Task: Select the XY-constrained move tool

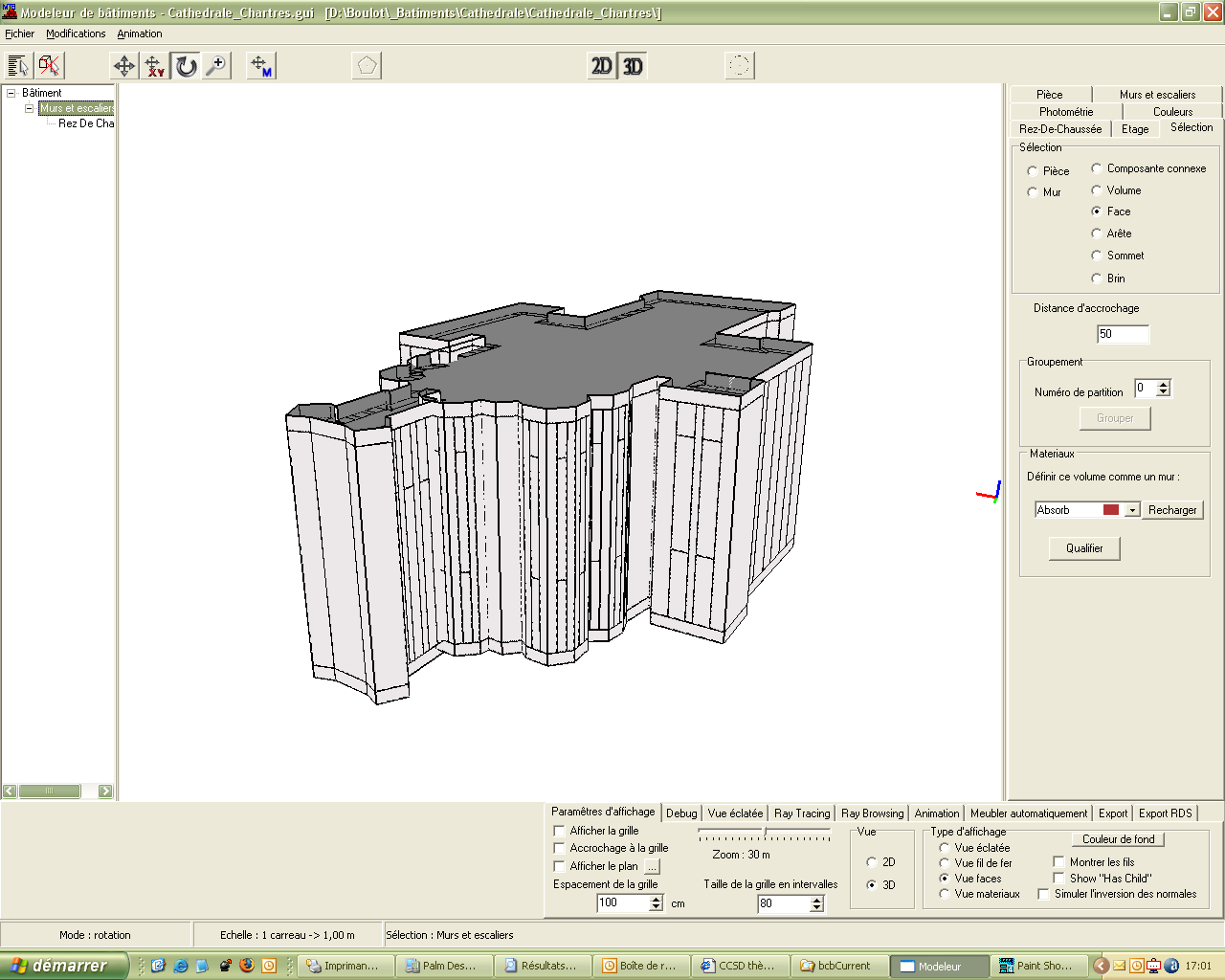Action: coord(155,66)
